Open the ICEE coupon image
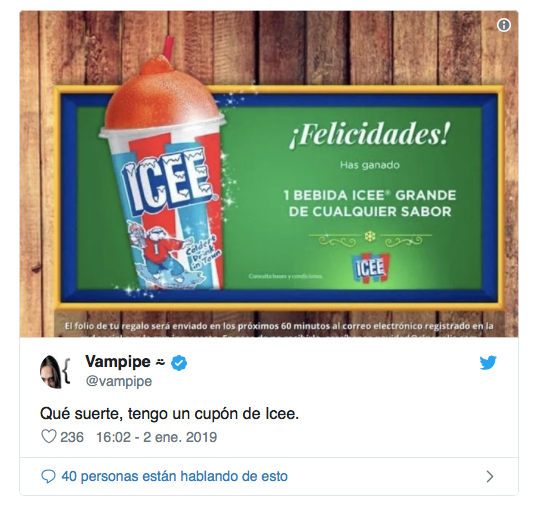 (x=269, y=174)
